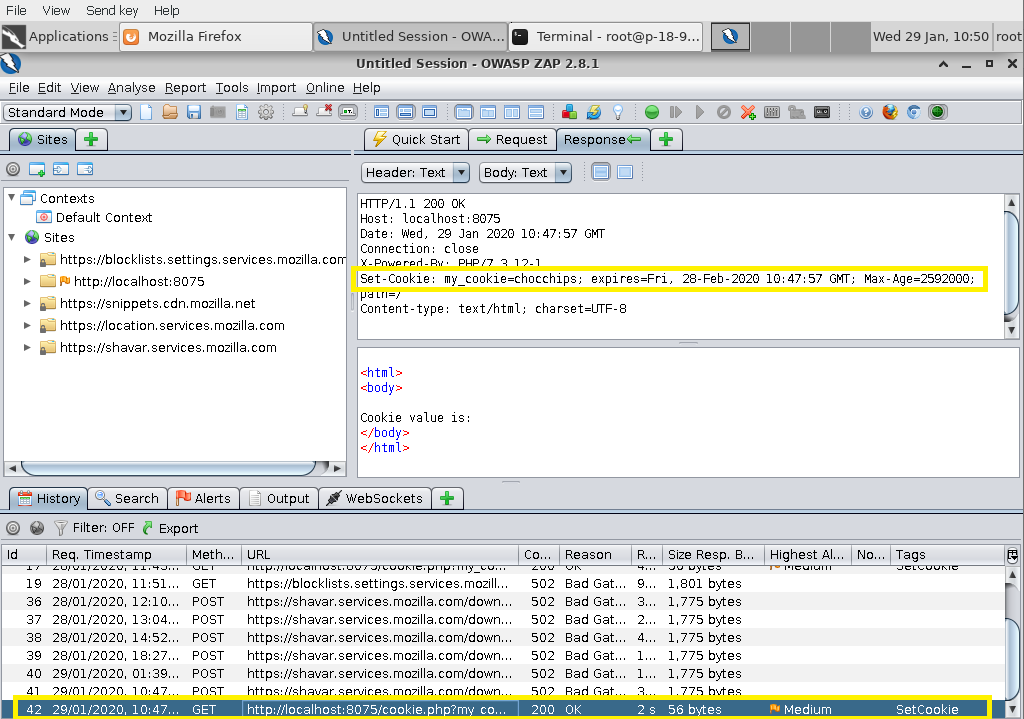Open Session Properties gear icon
Image resolution: width=1024 pixels, height=719 pixels.
click(266, 112)
